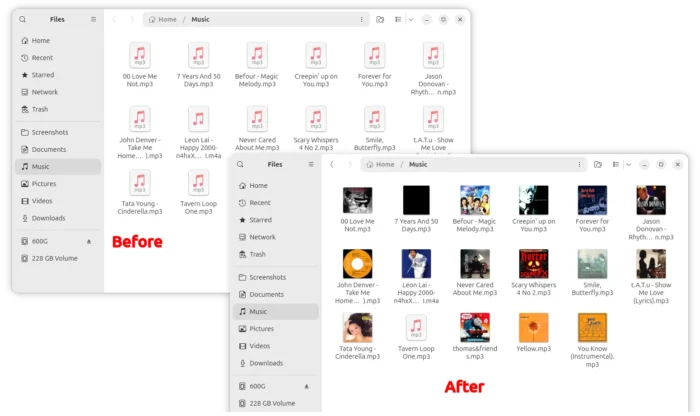Select Leon Lai m4a file in After window
This screenshot has width=700, height=416.
416,277
